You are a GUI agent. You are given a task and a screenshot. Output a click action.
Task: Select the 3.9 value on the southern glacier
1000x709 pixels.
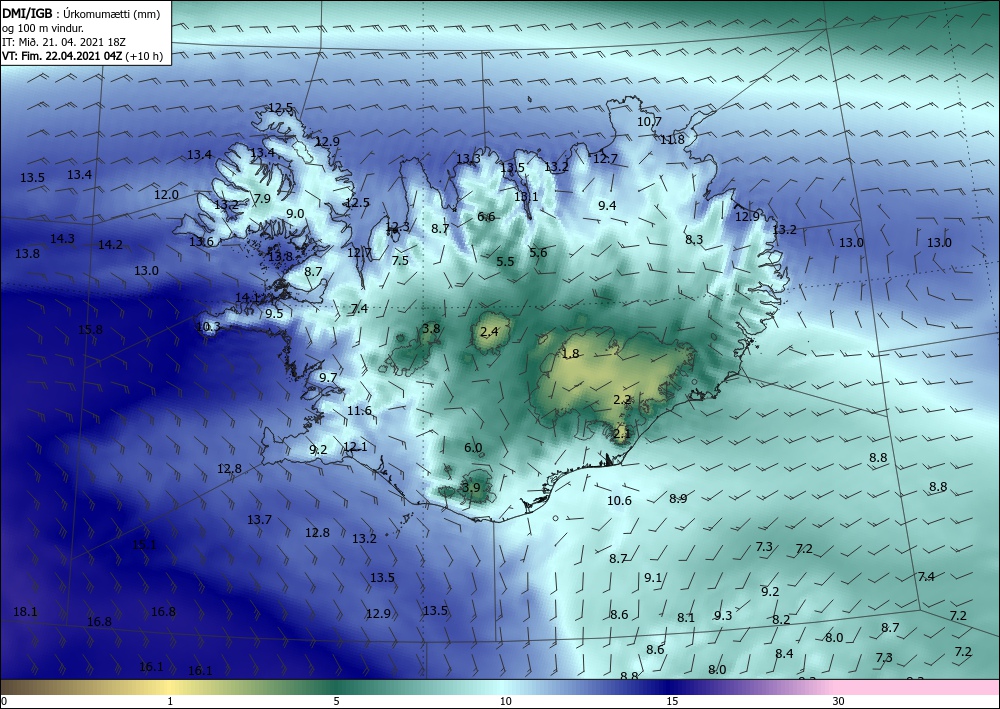pyautogui.click(x=470, y=488)
